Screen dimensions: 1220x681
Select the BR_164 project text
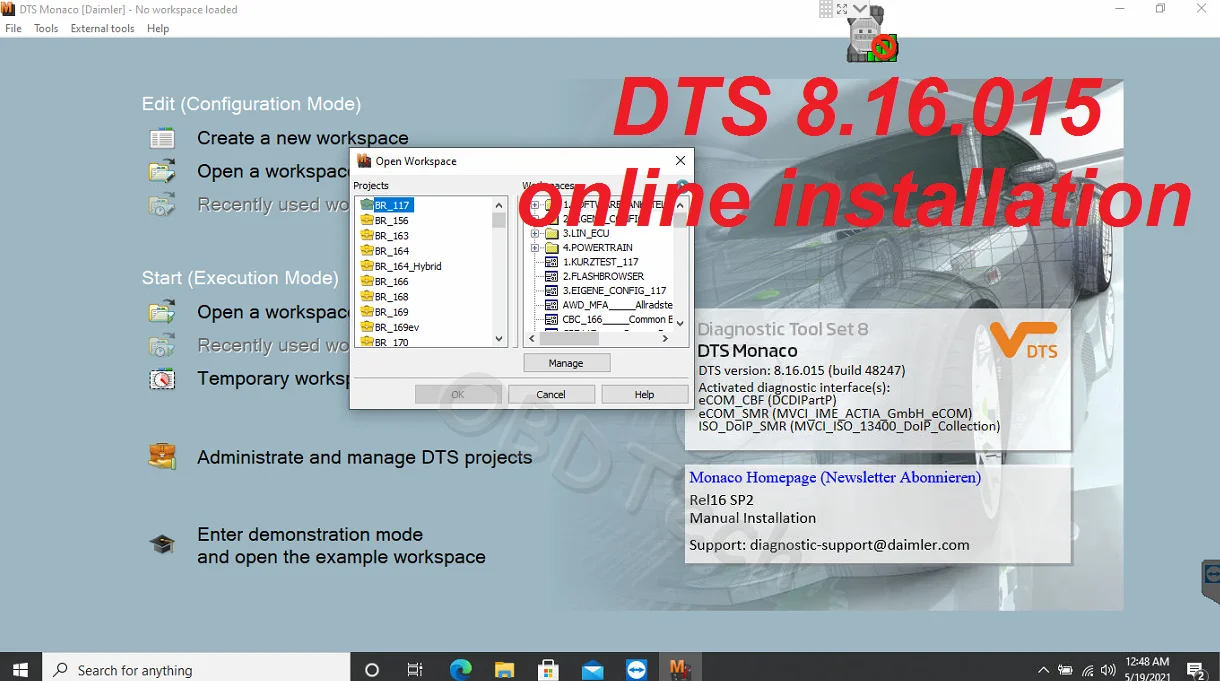392,251
